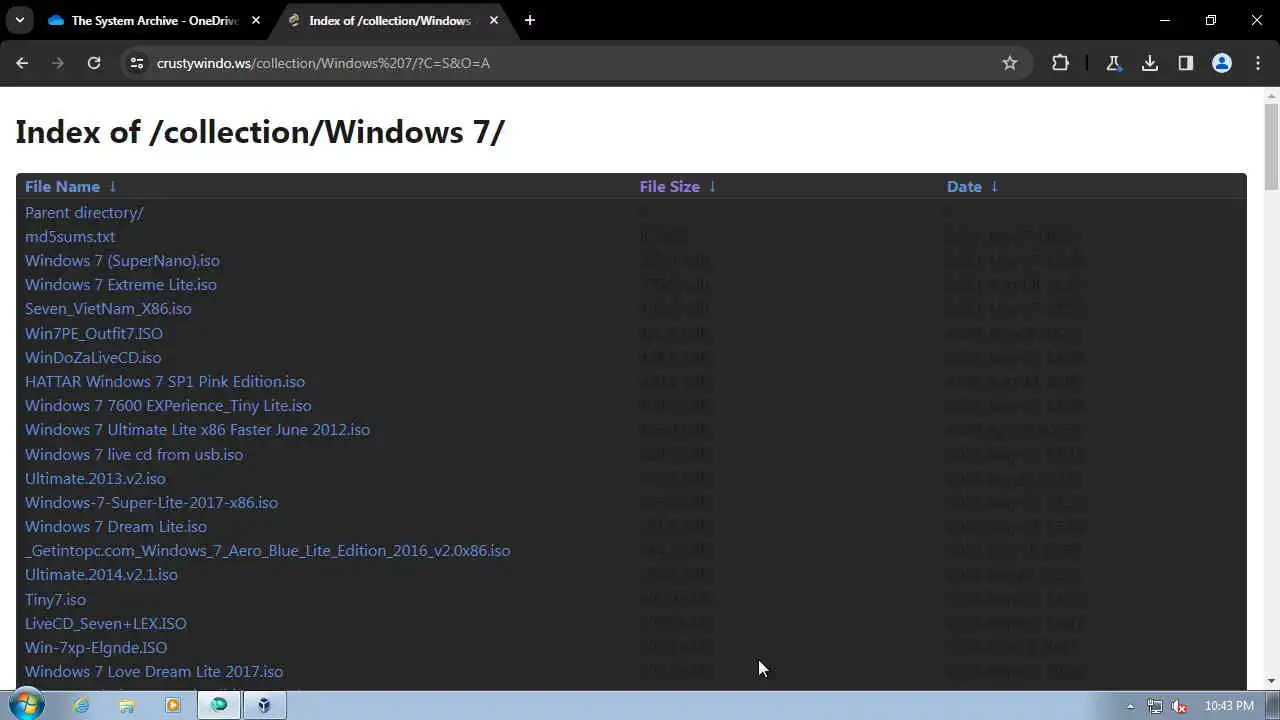Viewport: 1280px width, 720px height.
Task: Download Ultimate.2014.v2.1.iso
Action: click(101, 574)
